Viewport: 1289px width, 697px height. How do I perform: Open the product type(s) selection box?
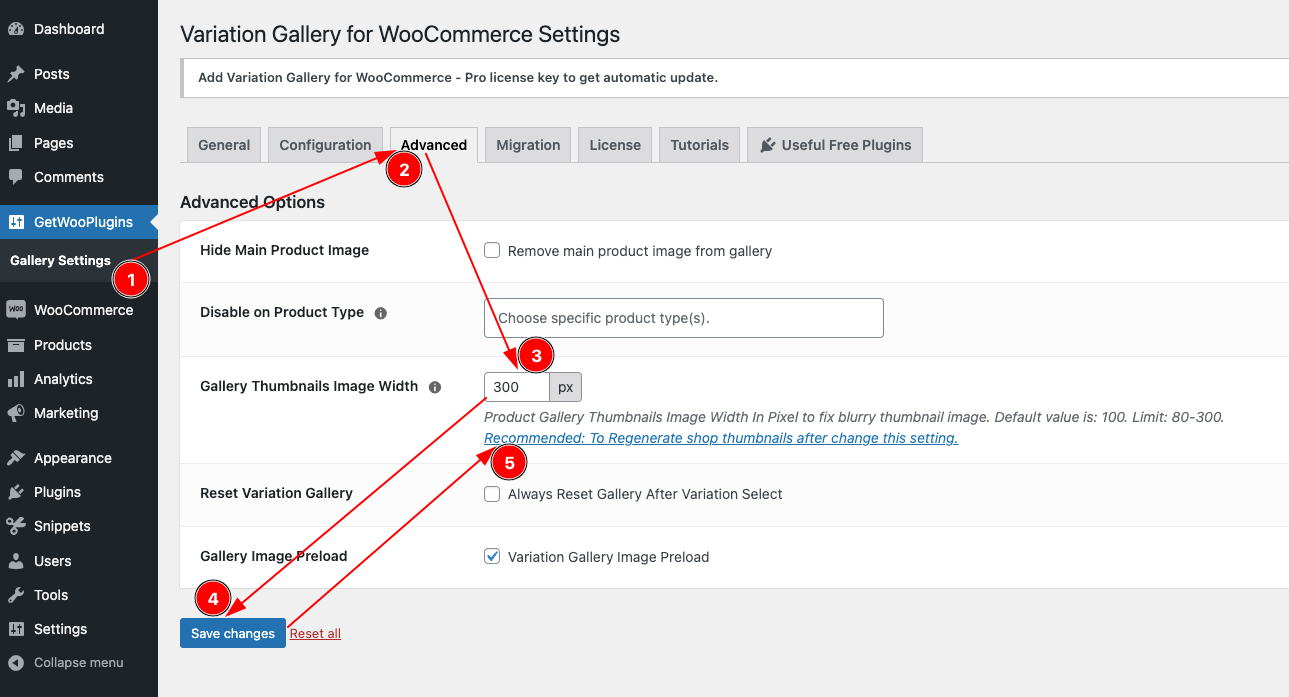pos(684,318)
